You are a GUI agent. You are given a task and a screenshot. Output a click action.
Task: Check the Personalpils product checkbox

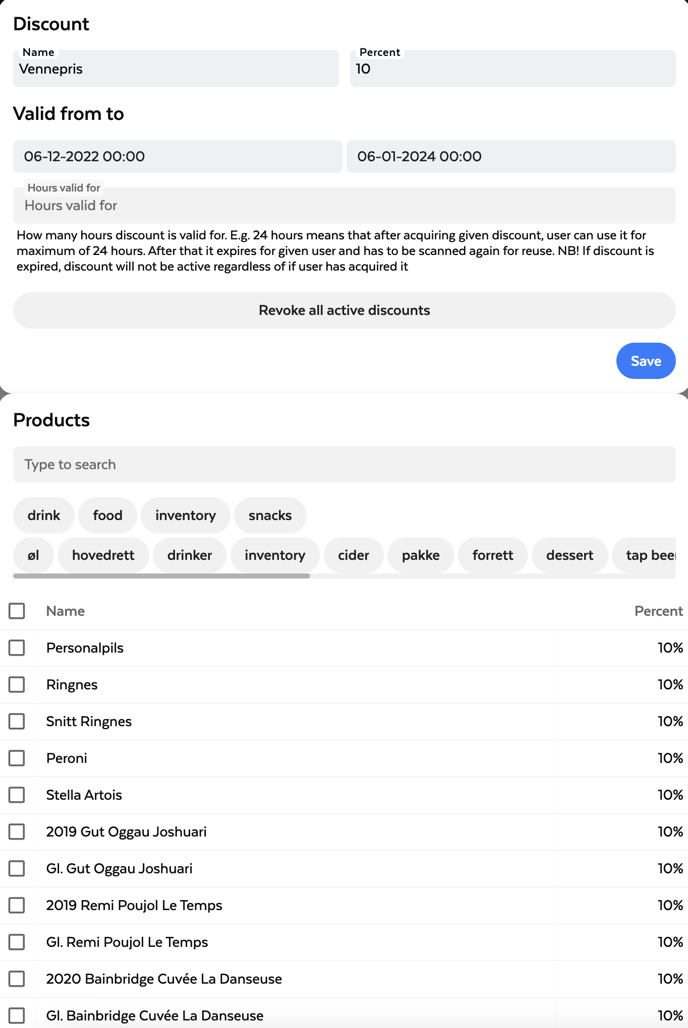[17, 648]
